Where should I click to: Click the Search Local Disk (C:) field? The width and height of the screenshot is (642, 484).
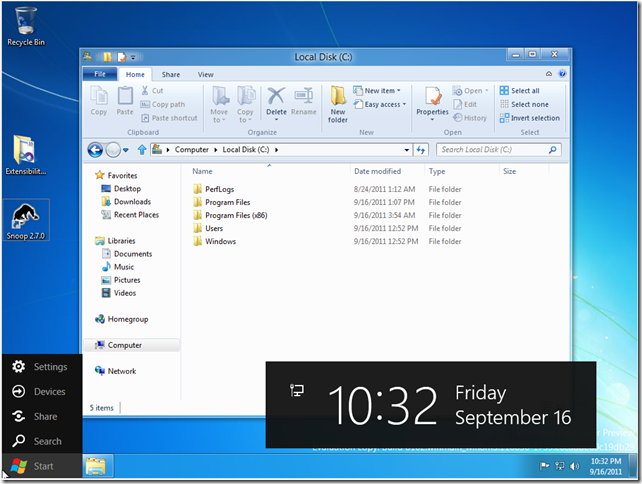tap(500, 150)
